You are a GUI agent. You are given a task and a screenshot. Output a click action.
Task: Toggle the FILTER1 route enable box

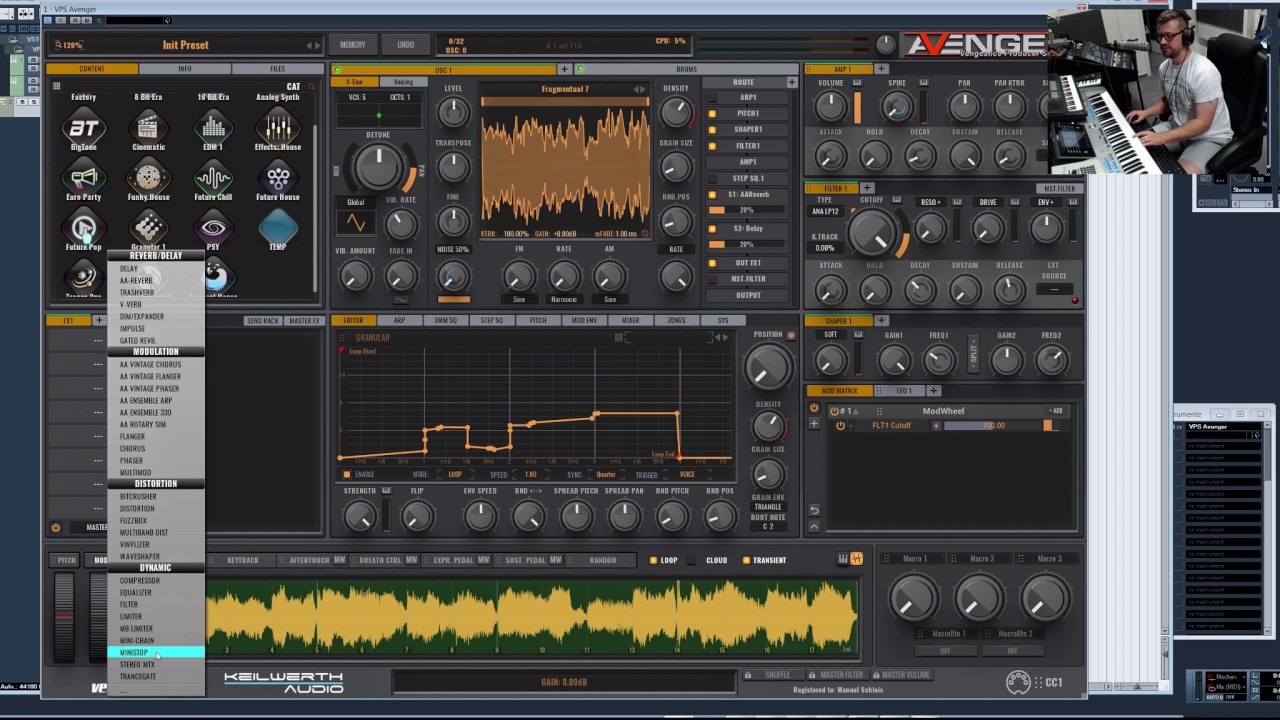click(712, 145)
